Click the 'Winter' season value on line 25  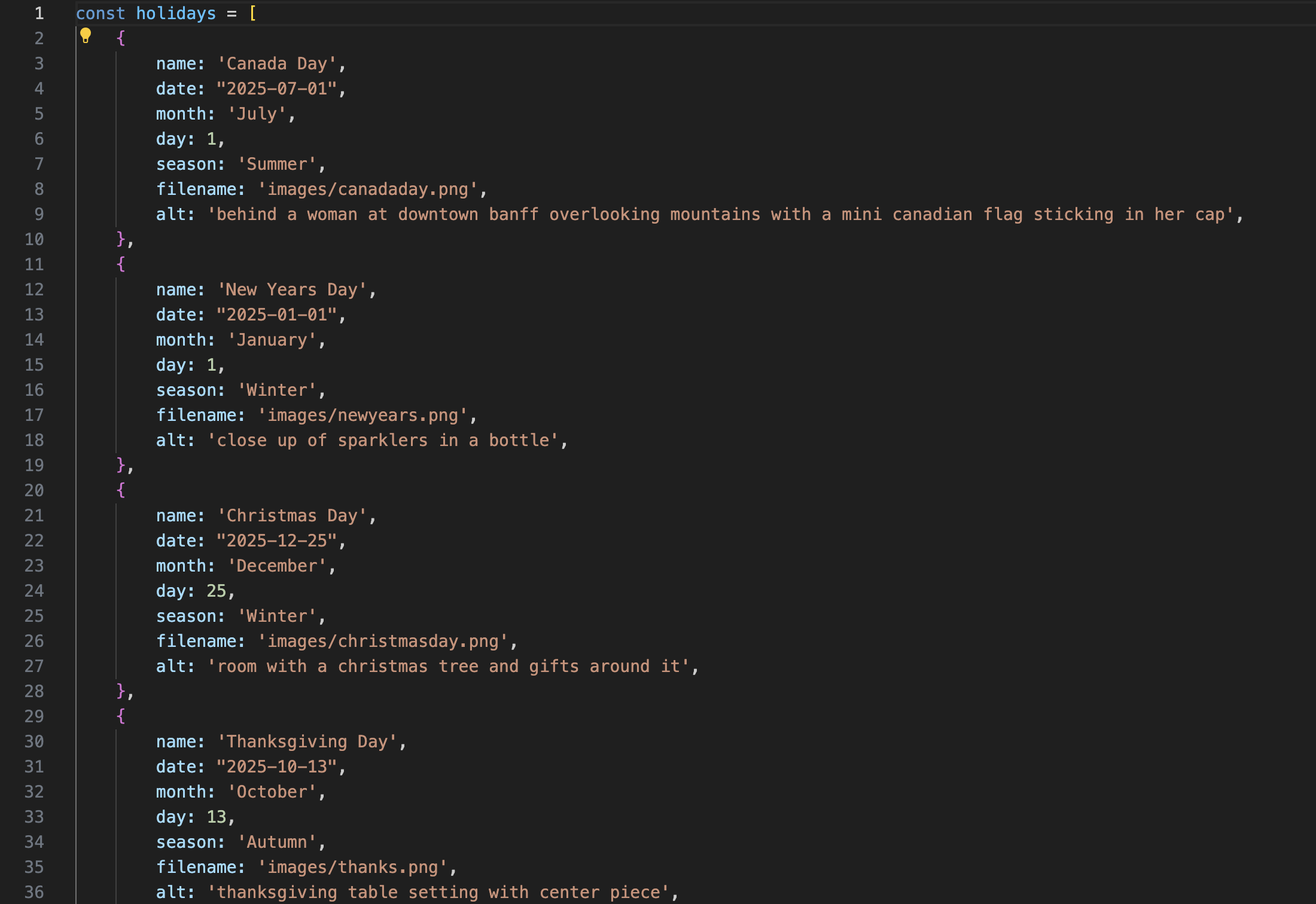click(277, 616)
